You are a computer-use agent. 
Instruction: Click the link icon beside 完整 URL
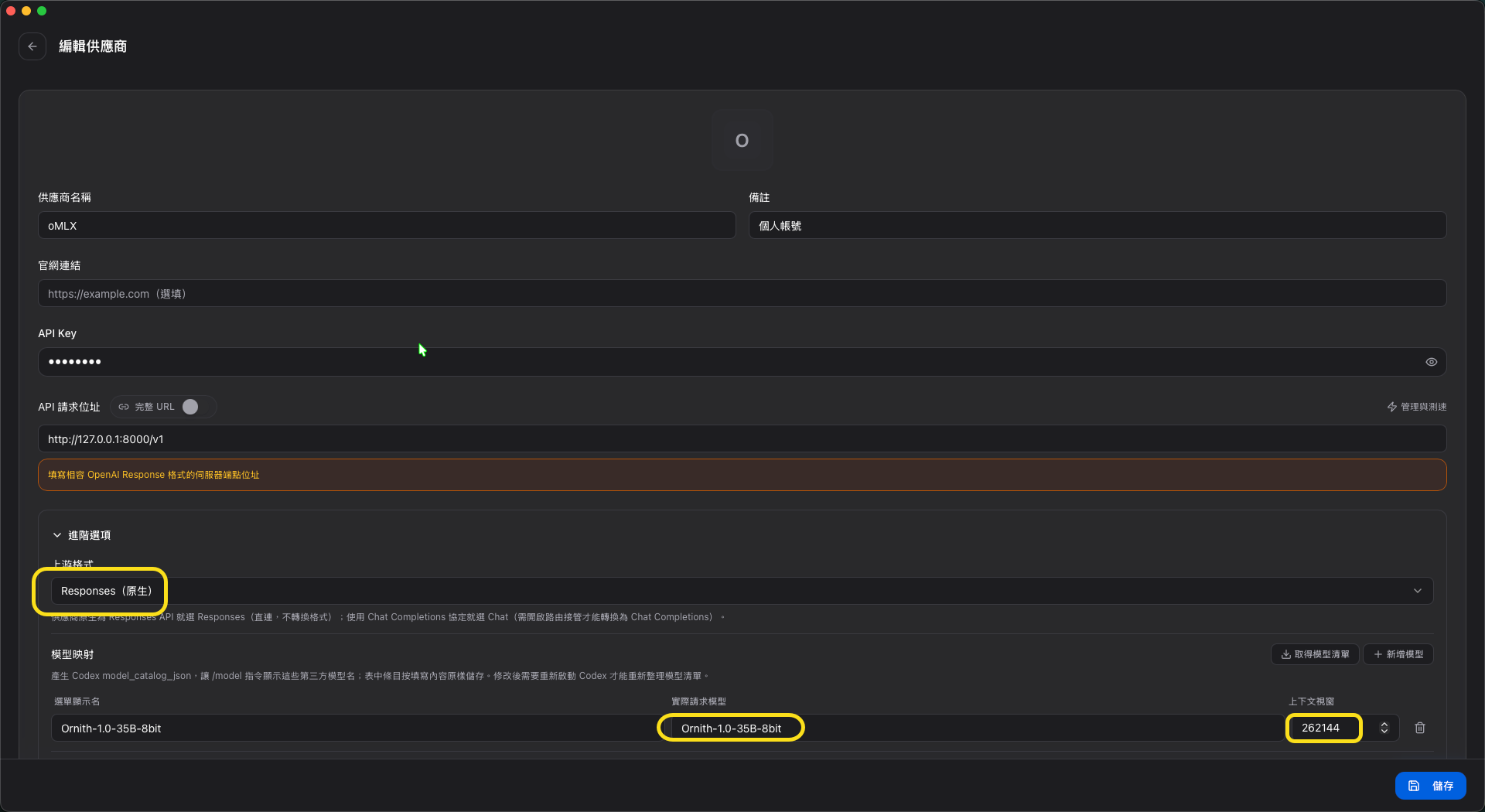click(x=124, y=407)
